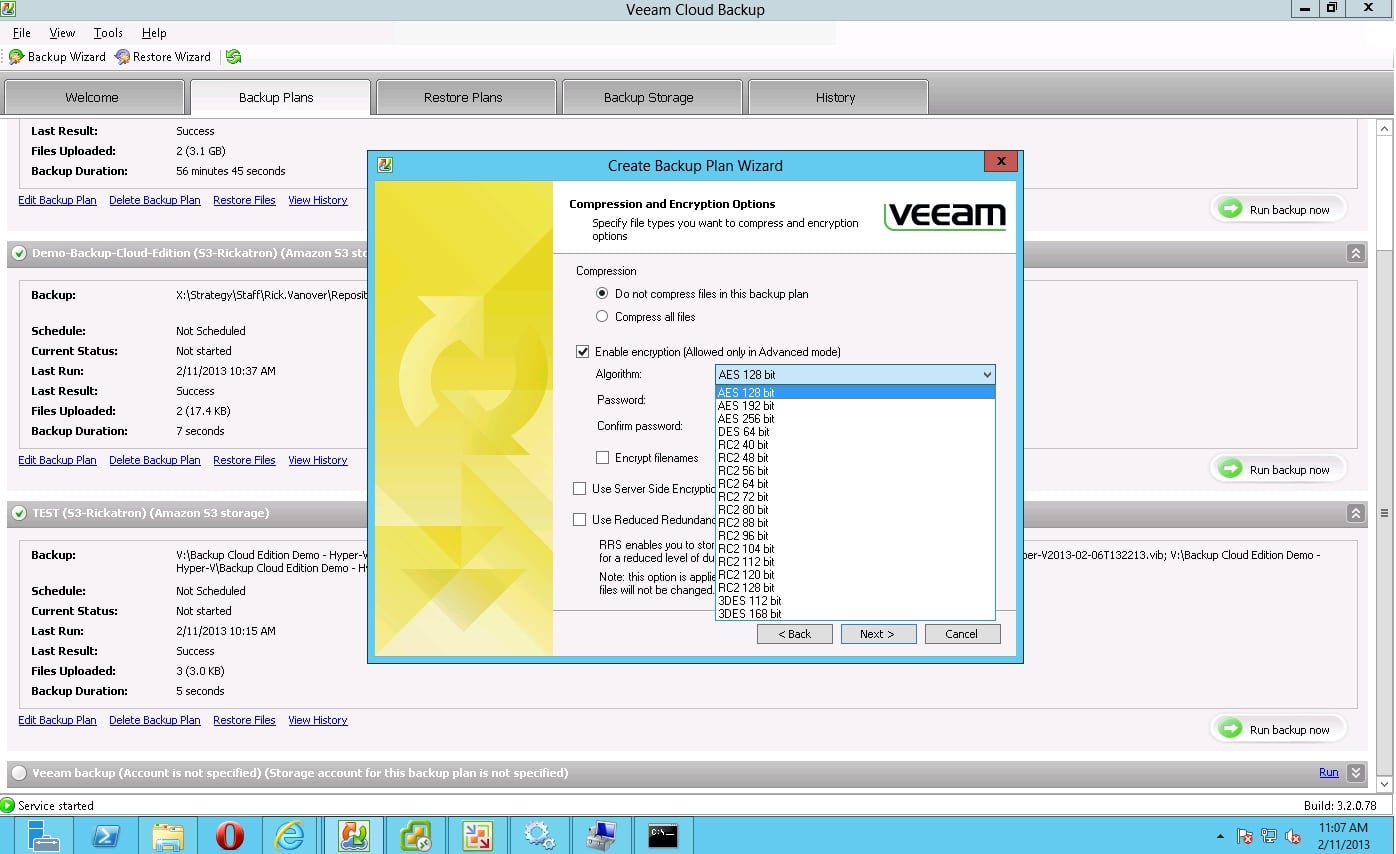Click the Backup Wizard toolbar icon
This screenshot has width=1396, height=854.
point(17,57)
